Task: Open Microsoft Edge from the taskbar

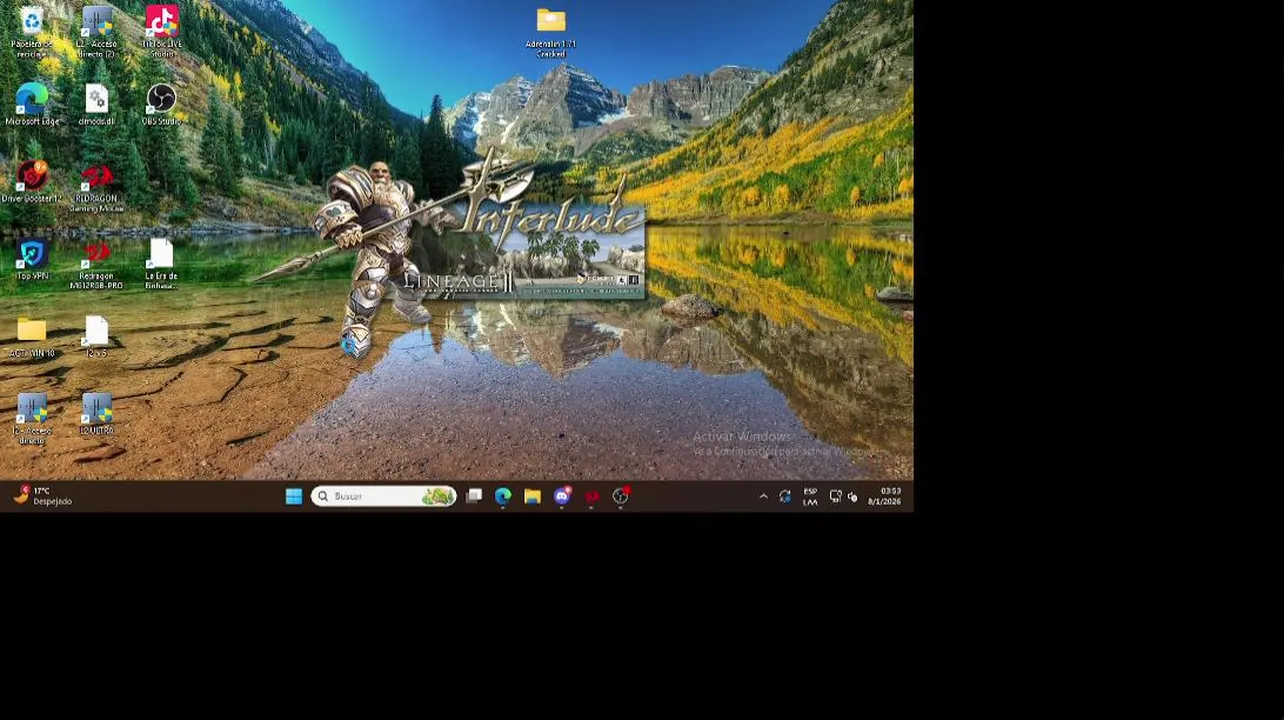Action: pos(503,496)
